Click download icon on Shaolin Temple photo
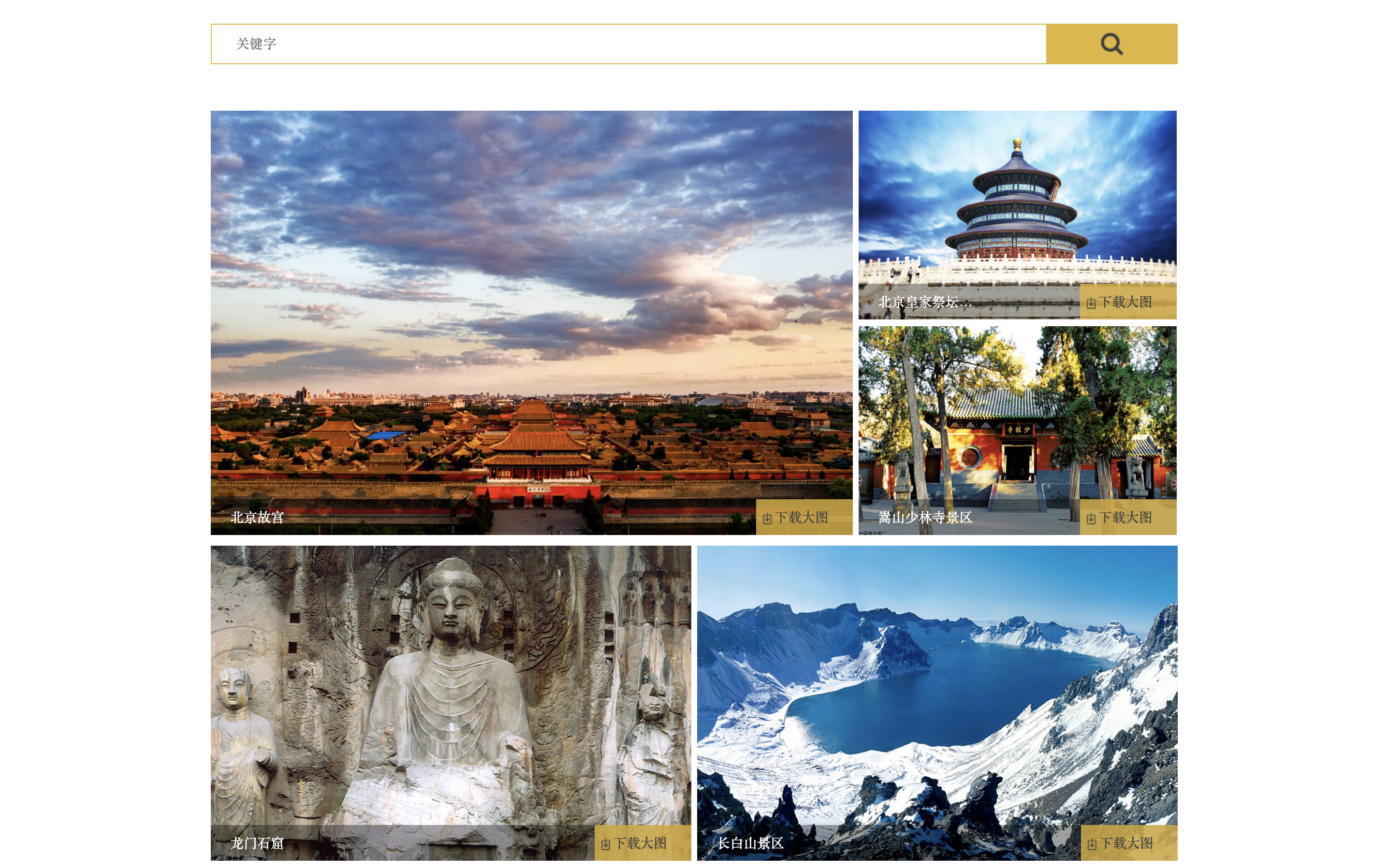The height and width of the screenshot is (868, 1388). [x=1091, y=519]
